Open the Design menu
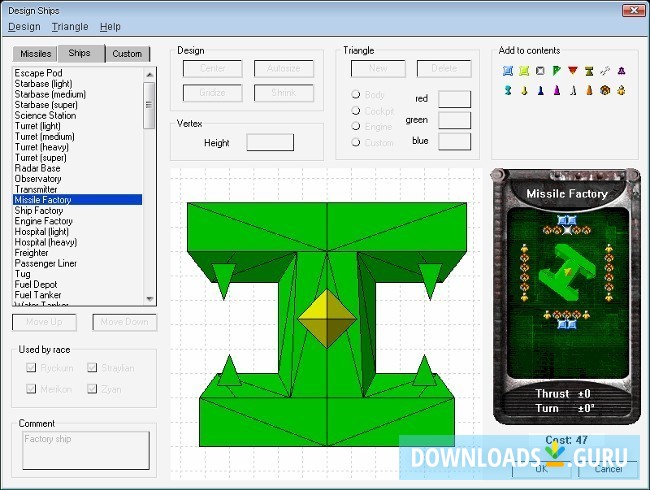 (24, 27)
